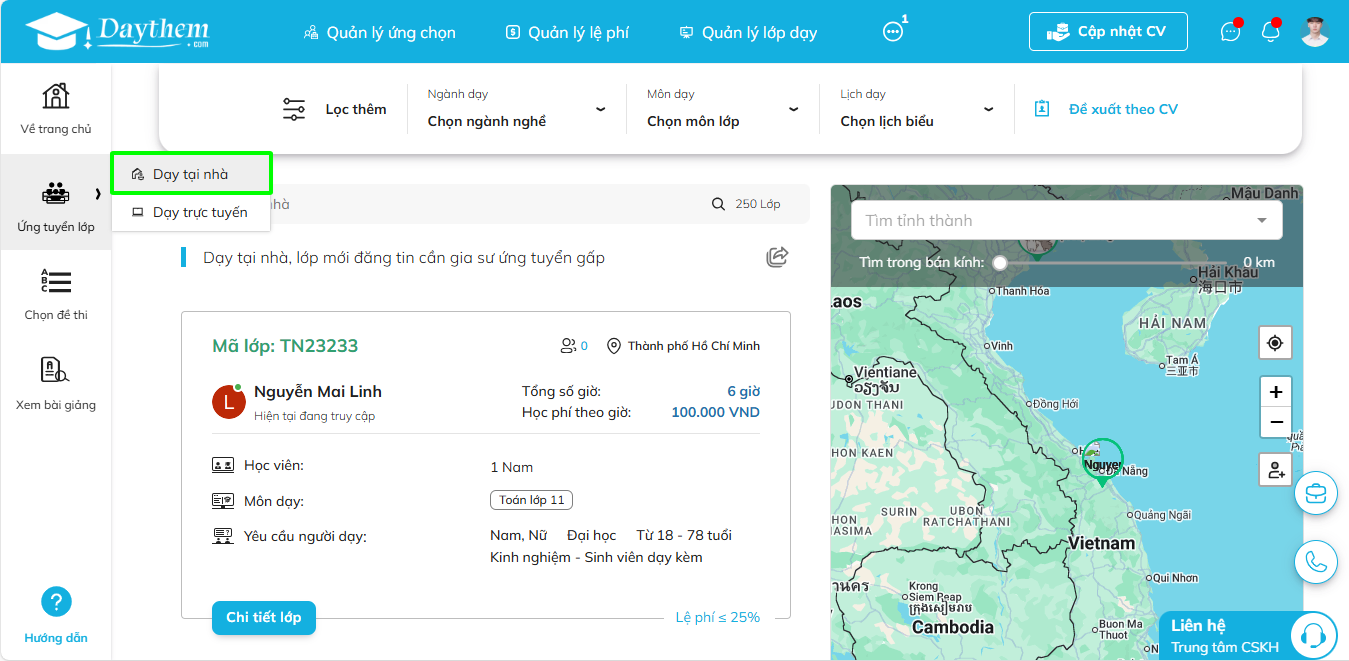Click the search icon next to 250 Lớp

point(718,204)
